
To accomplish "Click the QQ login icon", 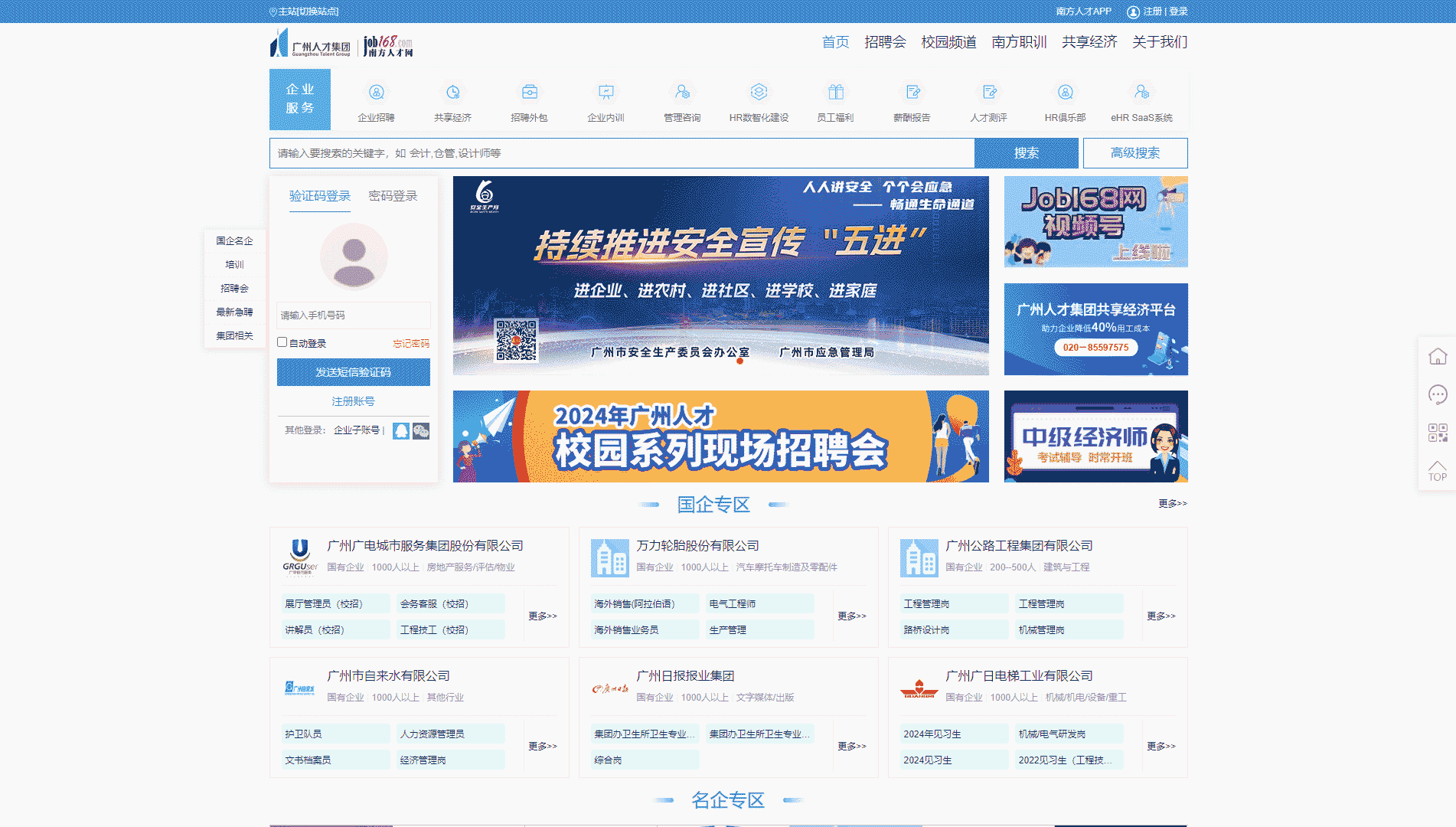I will pyautogui.click(x=401, y=431).
